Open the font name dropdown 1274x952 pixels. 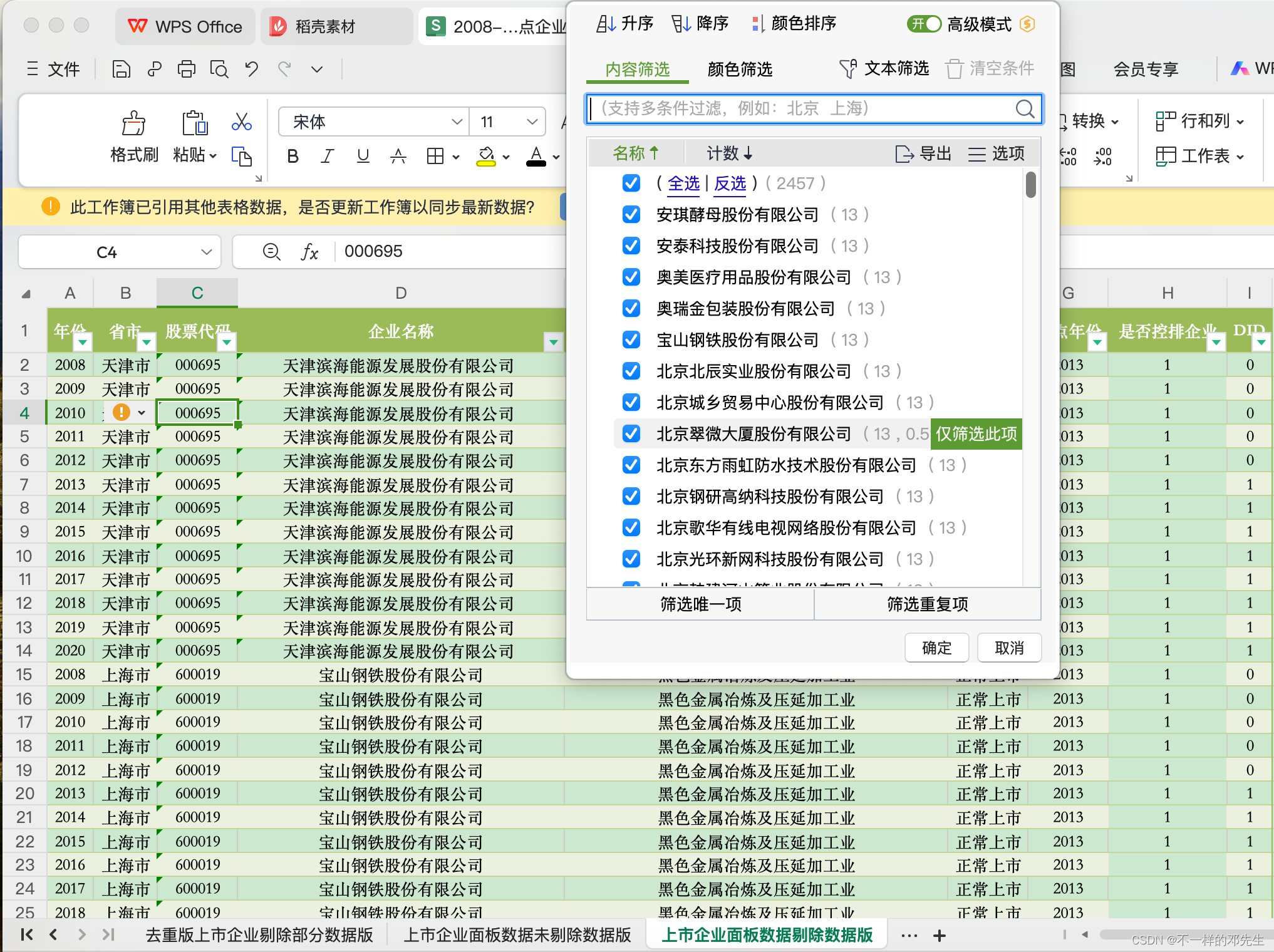click(x=457, y=122)
